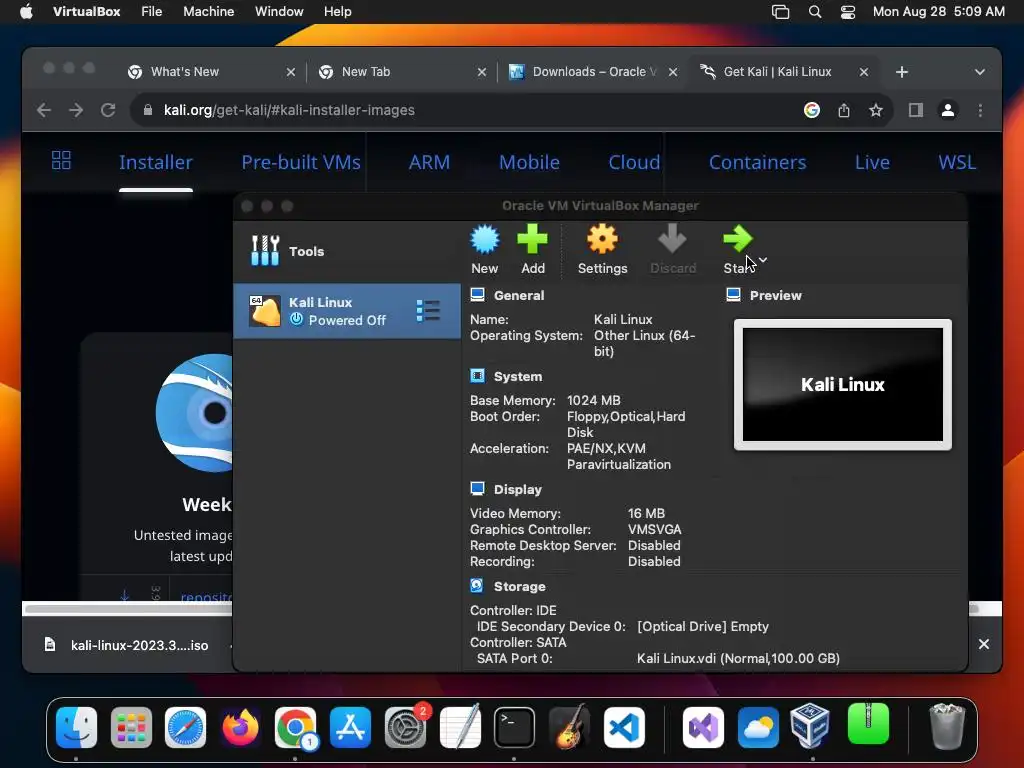The height and width of the screenshot is (768, 1024).
Task: Open Control Center in menu bar
Action: 848,12
